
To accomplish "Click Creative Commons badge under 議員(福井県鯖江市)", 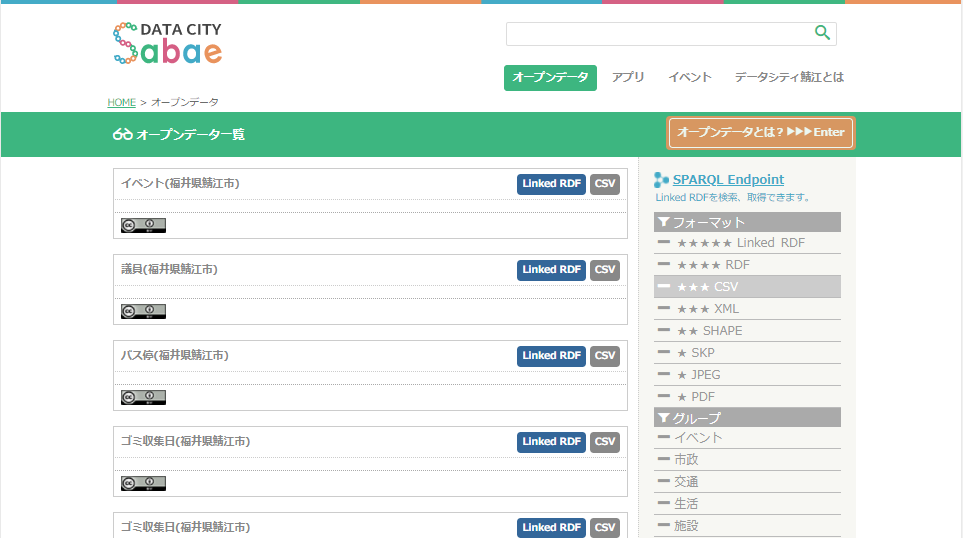I will [143, 311].
